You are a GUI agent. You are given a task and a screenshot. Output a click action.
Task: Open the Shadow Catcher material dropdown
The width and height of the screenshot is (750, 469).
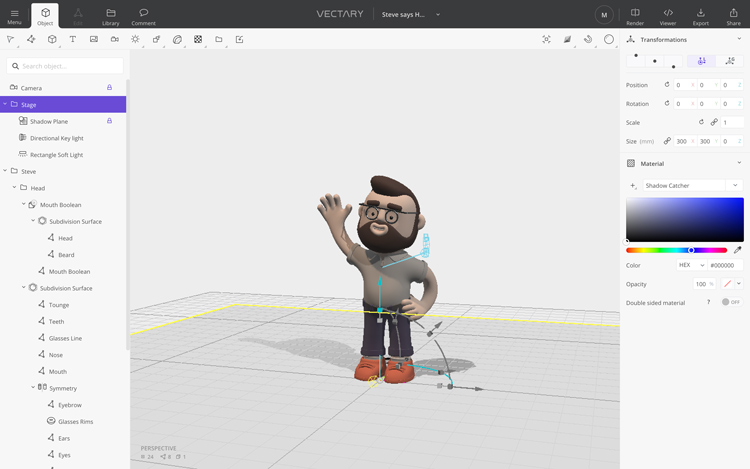(735, 185)
